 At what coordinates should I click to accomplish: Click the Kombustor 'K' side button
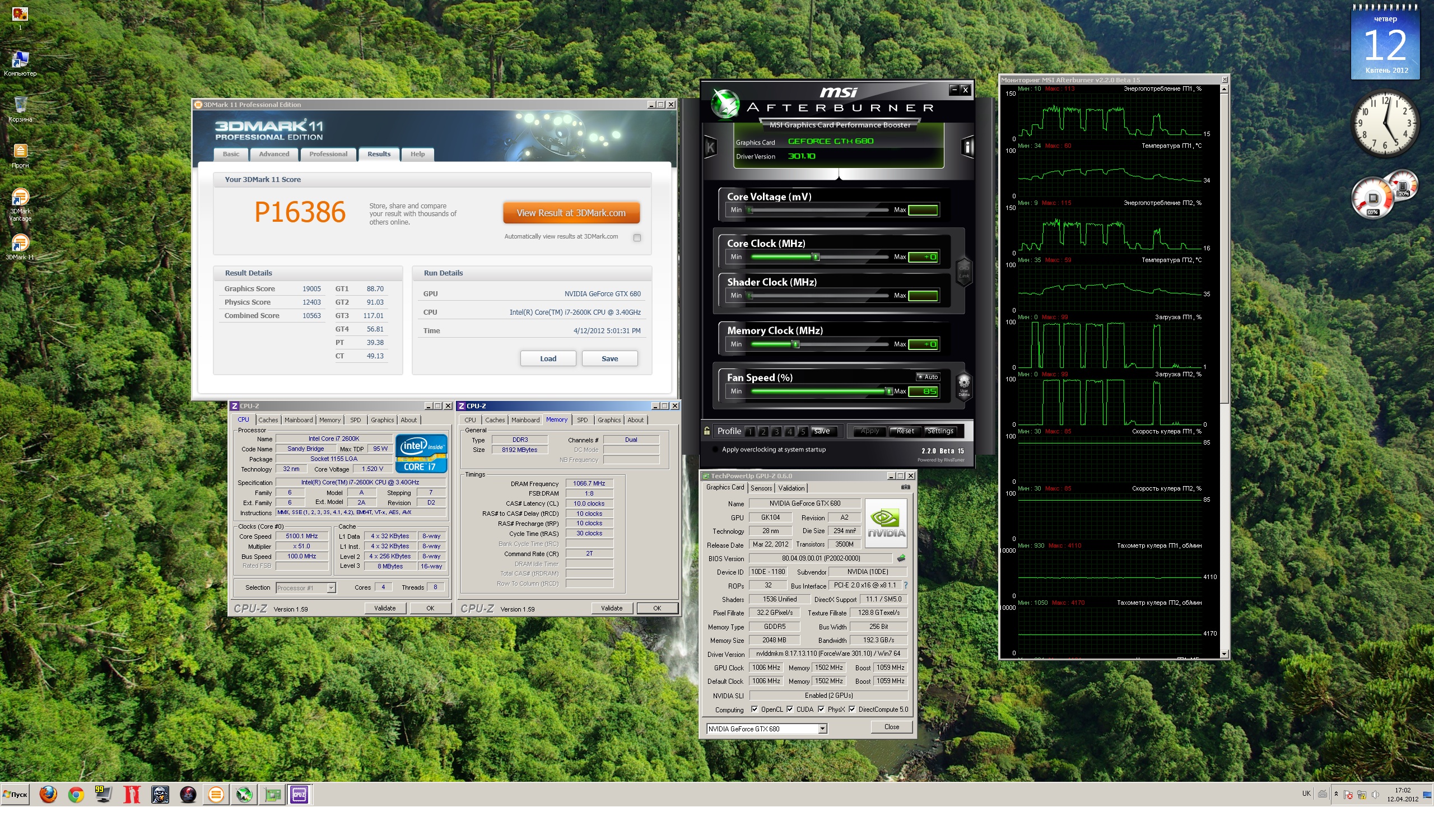(710, 148)
